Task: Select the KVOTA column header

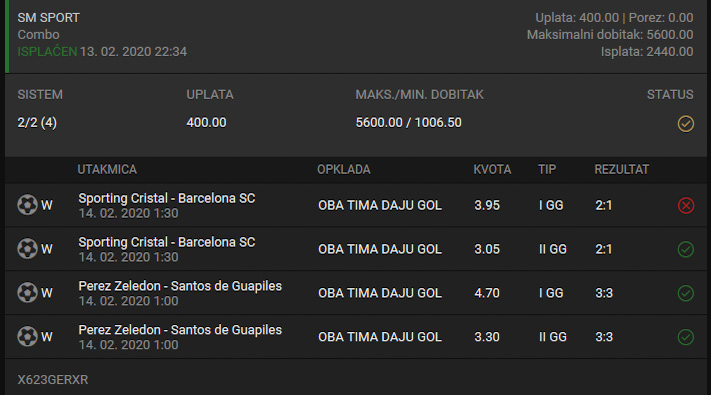Action: 492,170
